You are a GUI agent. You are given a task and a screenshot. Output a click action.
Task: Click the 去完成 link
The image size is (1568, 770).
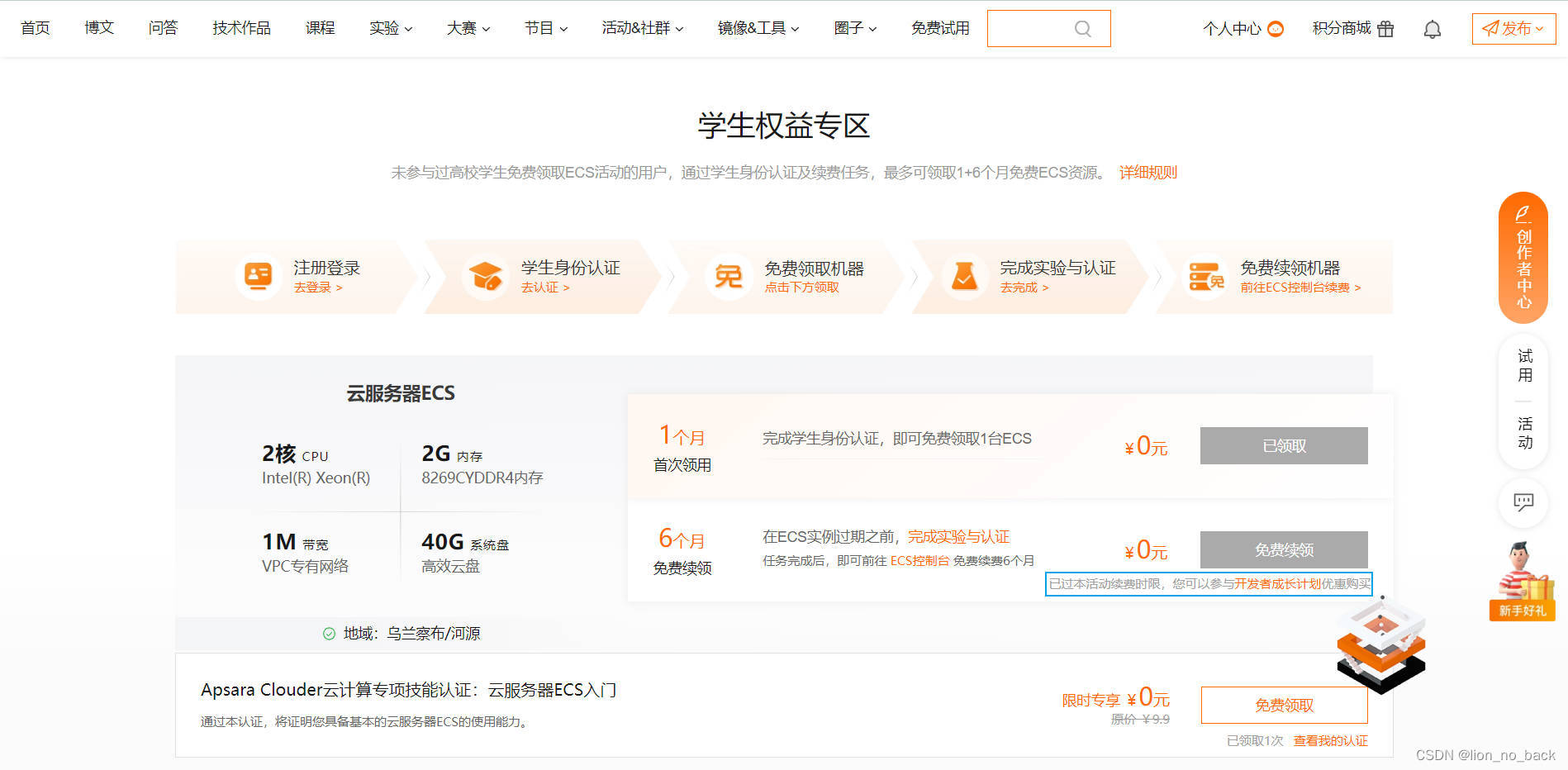point(1024,288)
